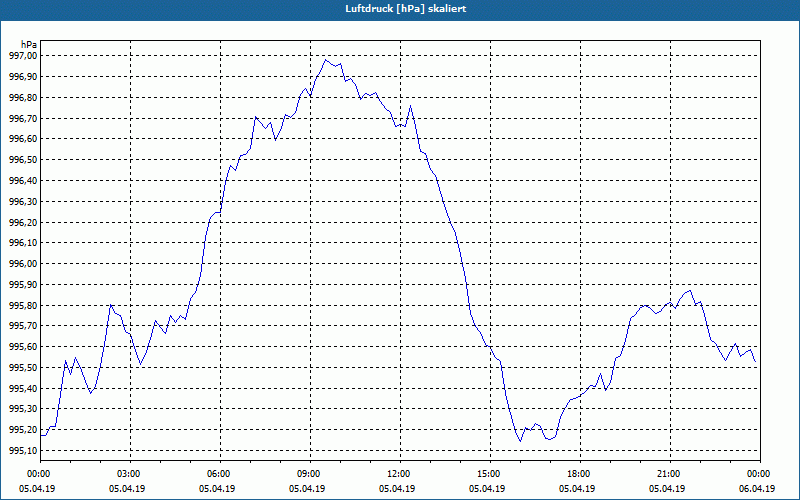The width and height of the screenshot is (800, 500).
Task: Click the "06.04.19" date label
Action: 757,489
